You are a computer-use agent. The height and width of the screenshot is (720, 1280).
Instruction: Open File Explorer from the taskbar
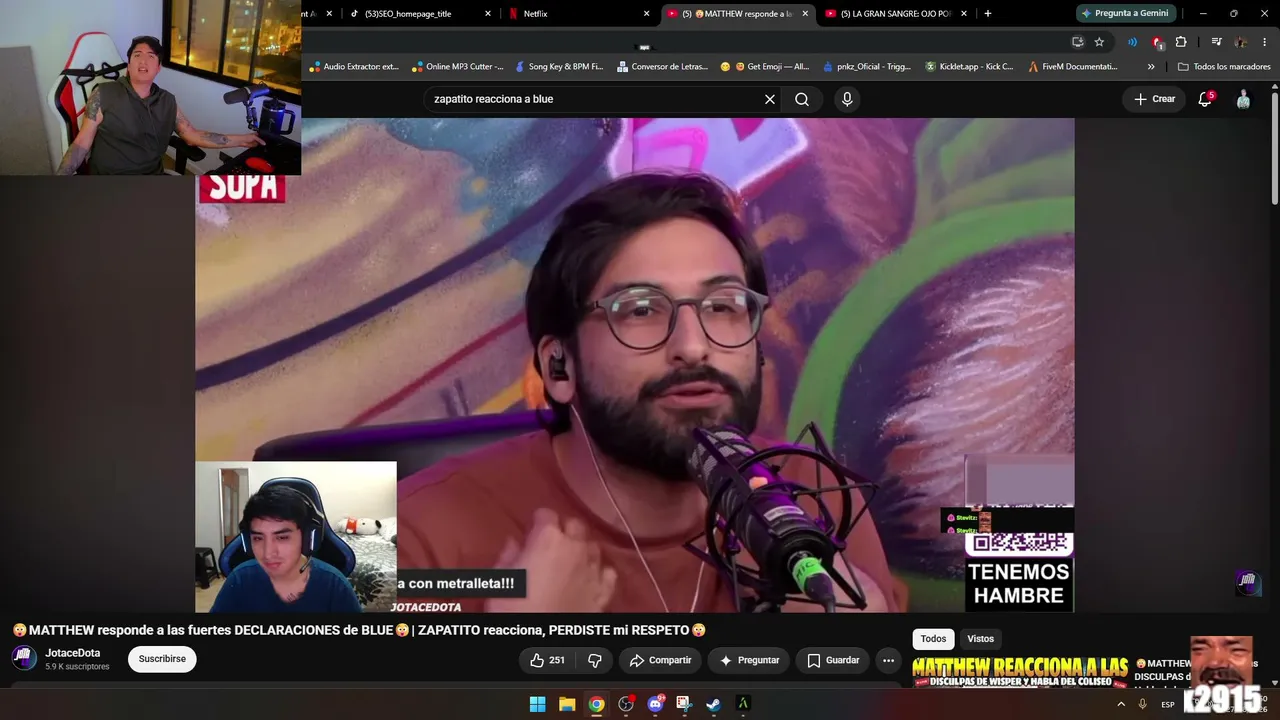567,704
